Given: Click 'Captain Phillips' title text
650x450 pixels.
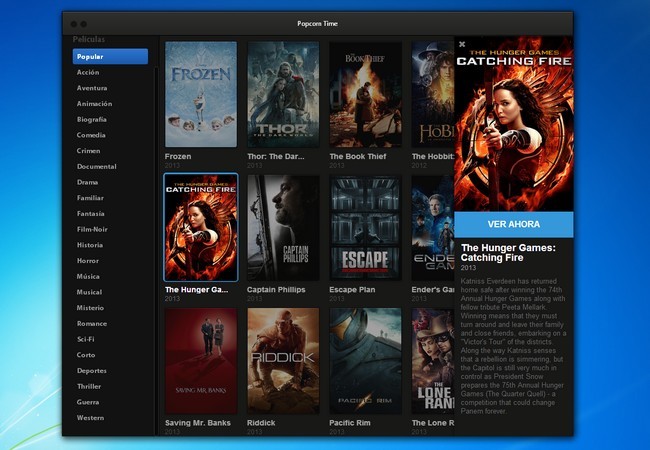Looking at the screenshot, I should tap(276, 290).
